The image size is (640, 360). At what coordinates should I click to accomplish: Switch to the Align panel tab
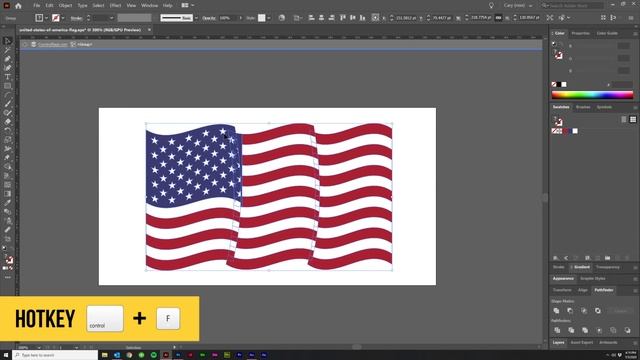pos(582,290)
